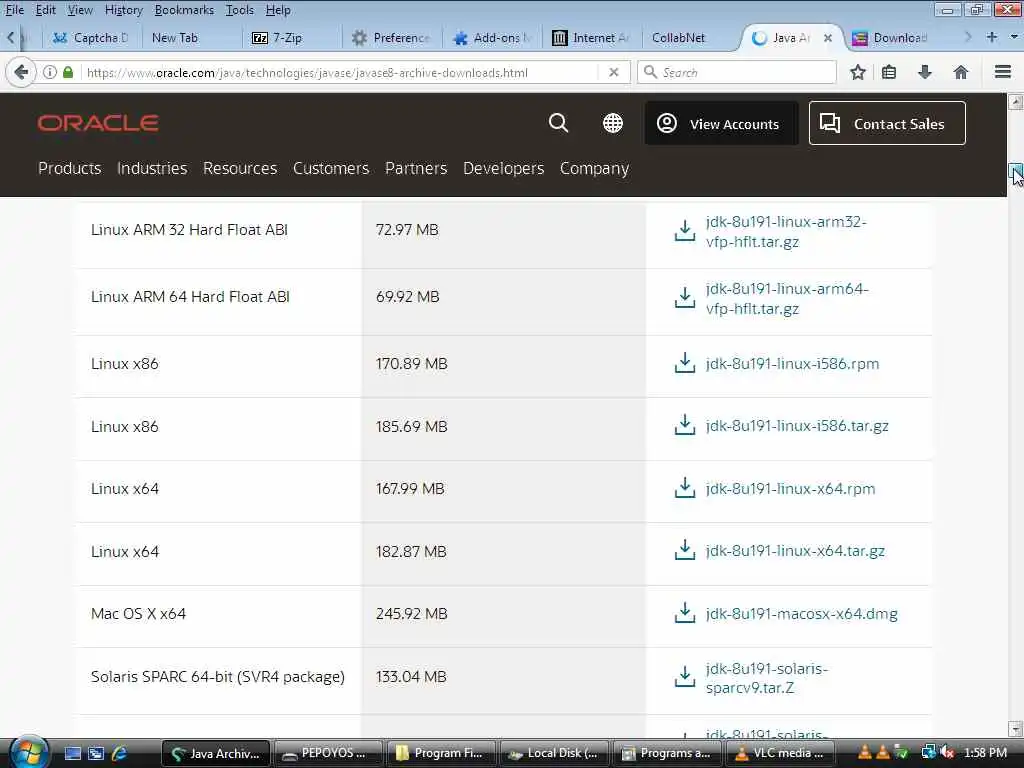Image resolution: width=1024 pixels, height=768 pixels.
Task: Download icon for jdk-8u191-linux-x64.rpm
Action: tap(684, 488)
